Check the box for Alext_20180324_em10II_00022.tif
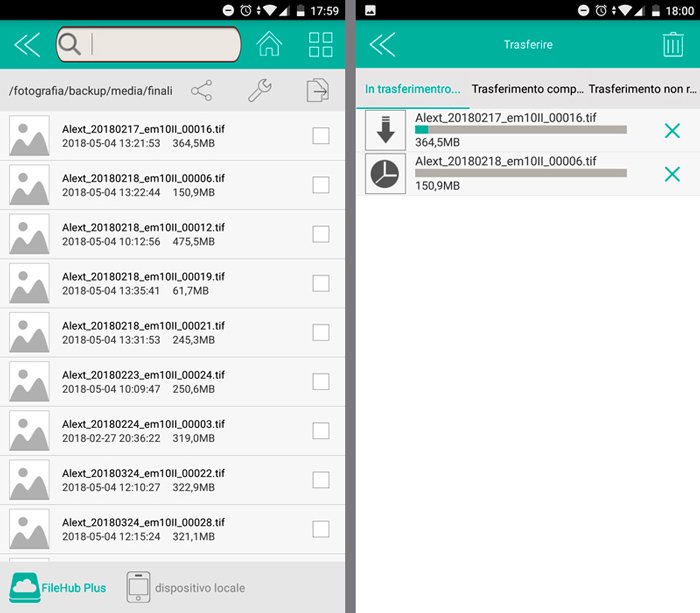The height and width of the screenshot is (613, 700). point(321,480)
